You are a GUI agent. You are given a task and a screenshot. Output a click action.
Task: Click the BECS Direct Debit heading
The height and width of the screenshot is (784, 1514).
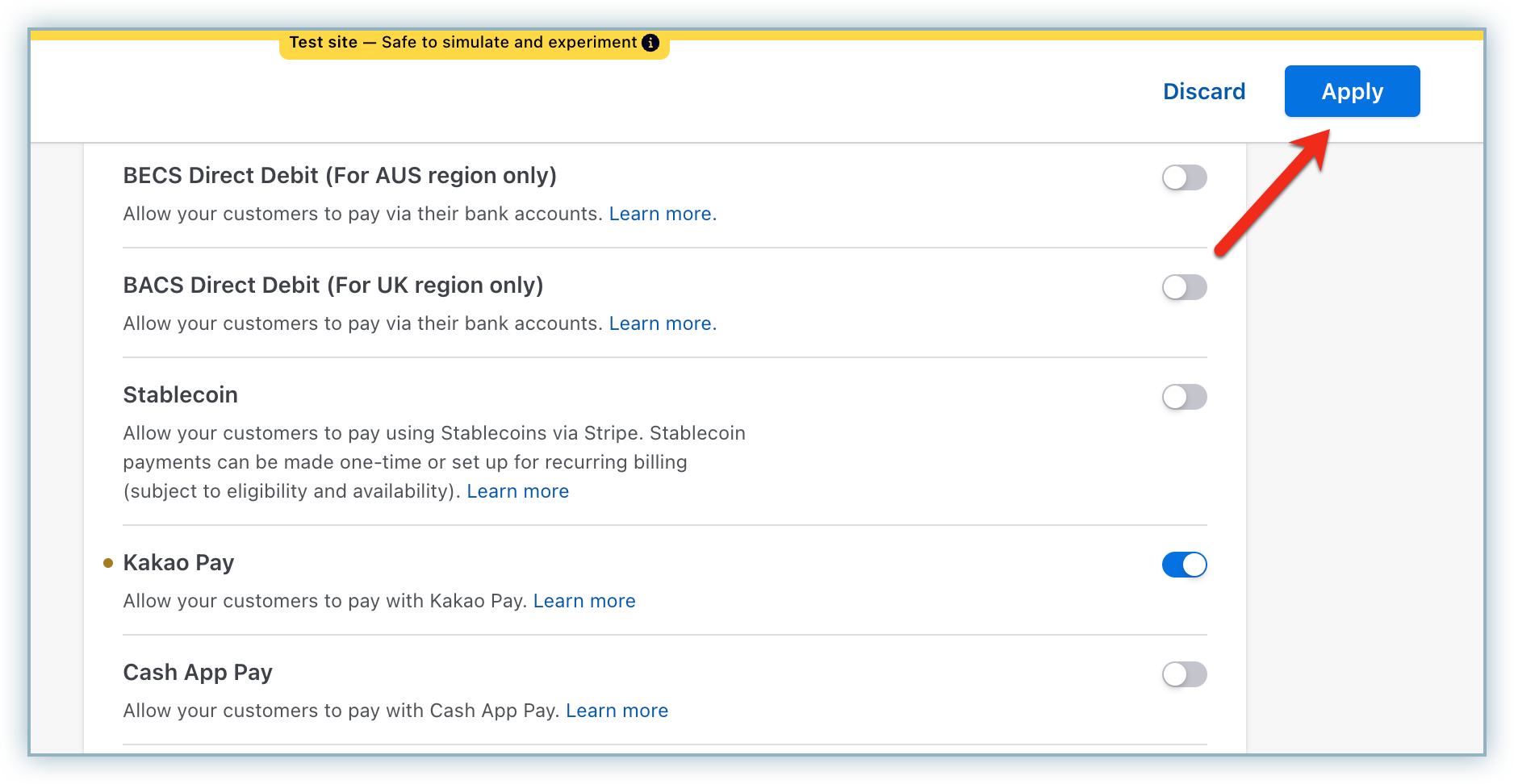(x=340, y=176)
